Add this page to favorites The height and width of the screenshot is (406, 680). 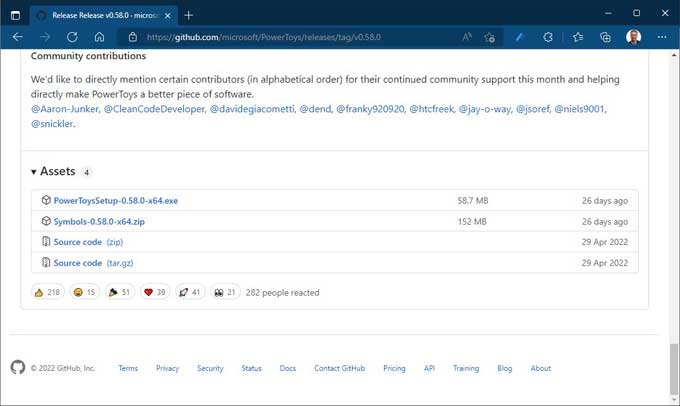(490, 37)
